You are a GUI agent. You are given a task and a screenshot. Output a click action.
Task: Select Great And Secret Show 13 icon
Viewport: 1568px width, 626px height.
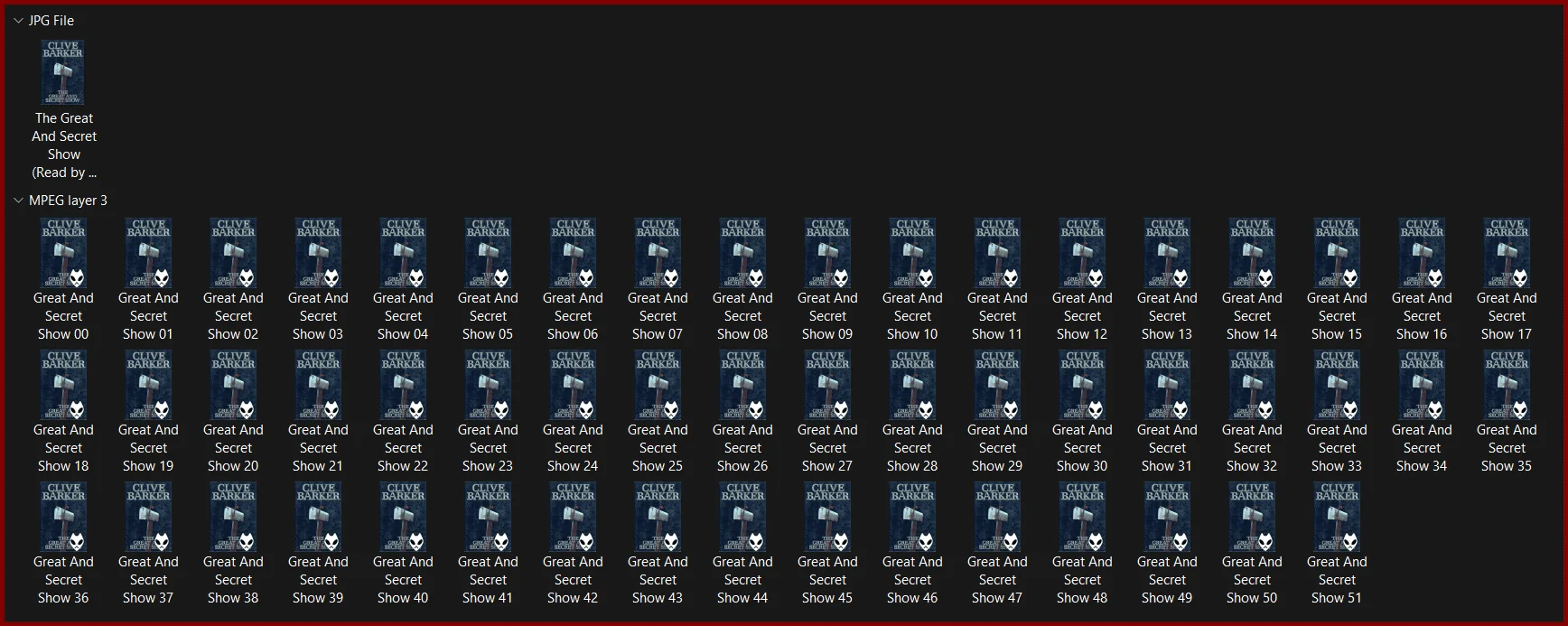(x=1167, y=253)
